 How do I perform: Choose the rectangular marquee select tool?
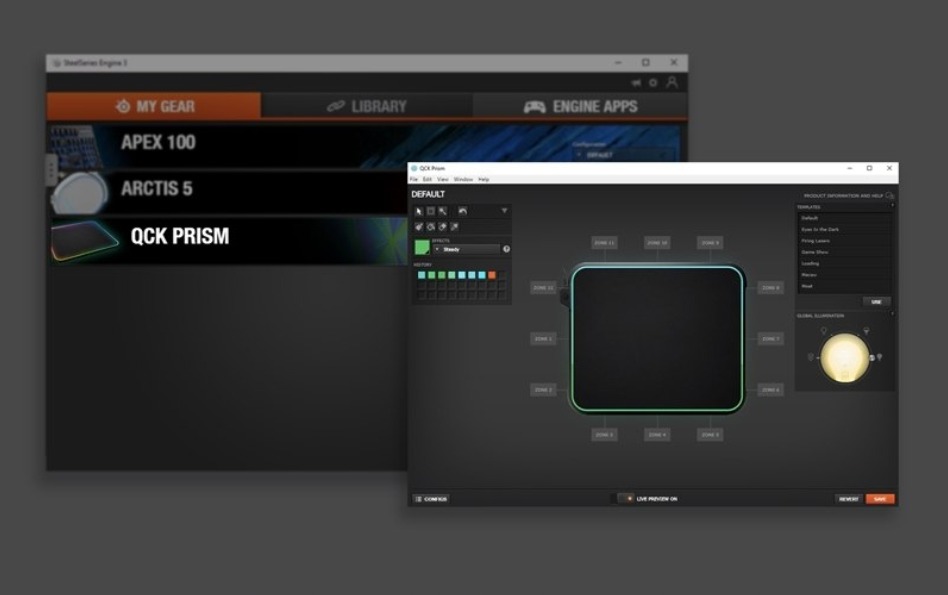(430, 211)
